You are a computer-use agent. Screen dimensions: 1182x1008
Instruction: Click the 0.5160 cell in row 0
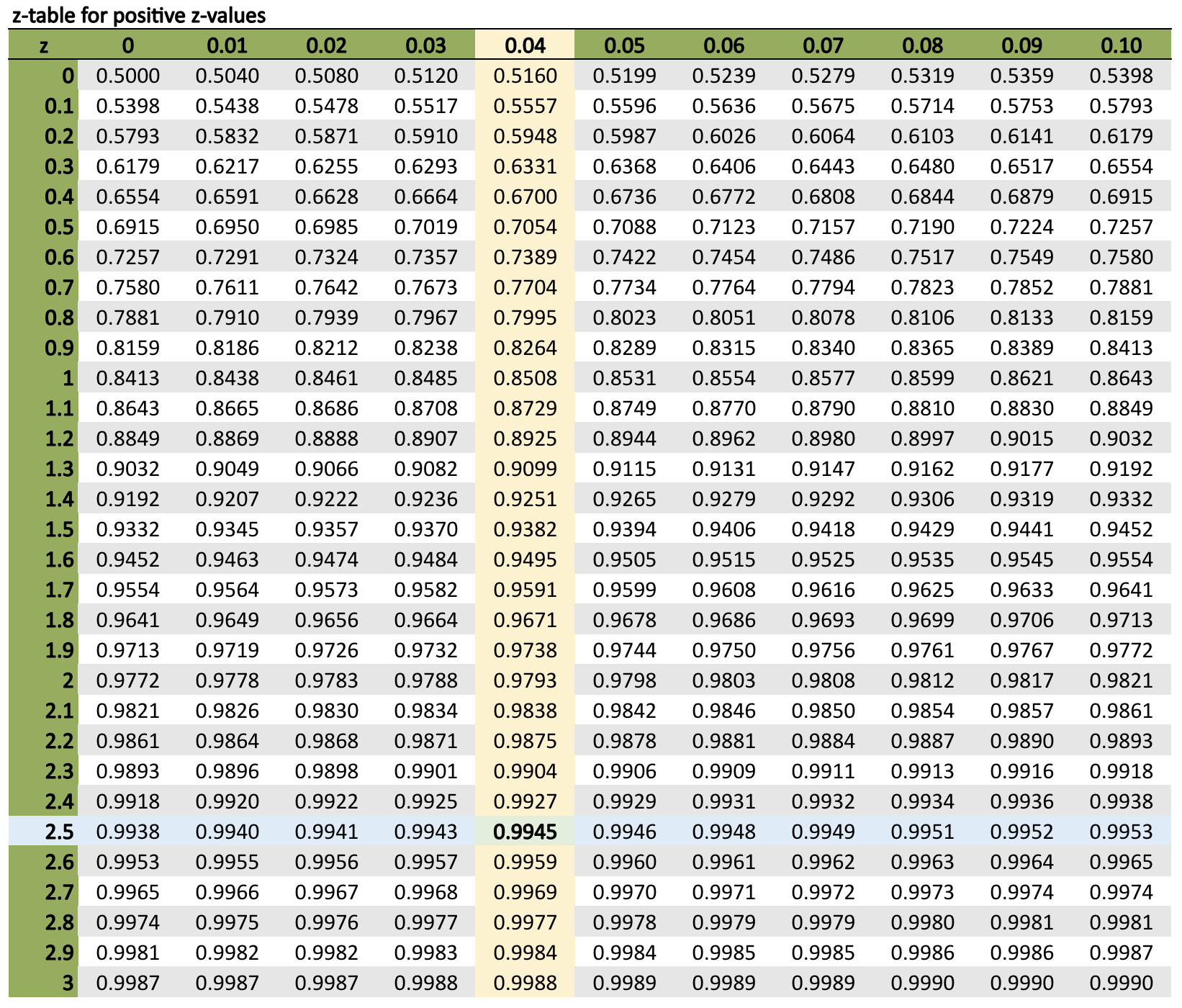pyautogui.click(x=525, y=76)
